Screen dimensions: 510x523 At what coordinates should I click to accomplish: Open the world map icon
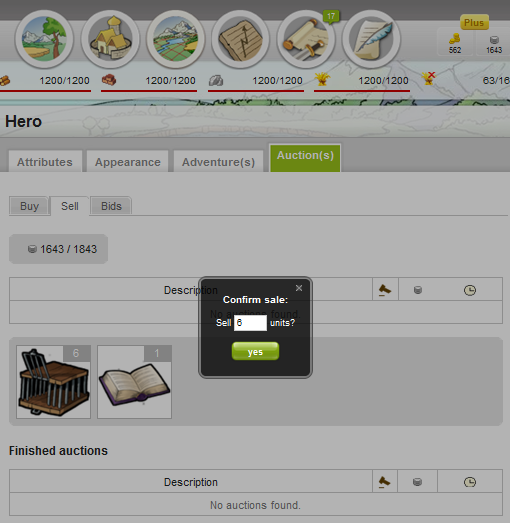point(175,39)
